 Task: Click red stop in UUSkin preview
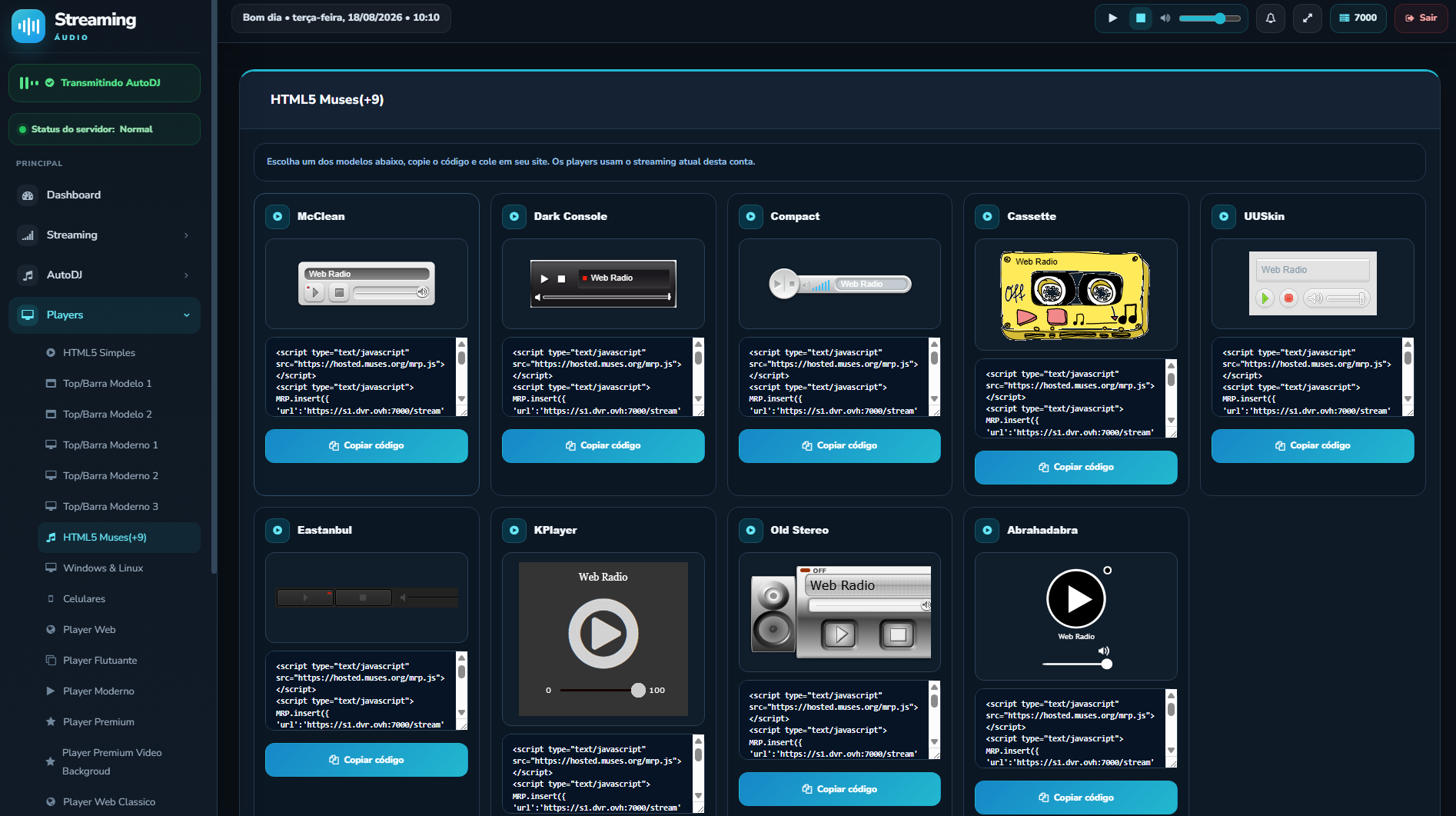pyautogui.click(x=1289, y=298)
